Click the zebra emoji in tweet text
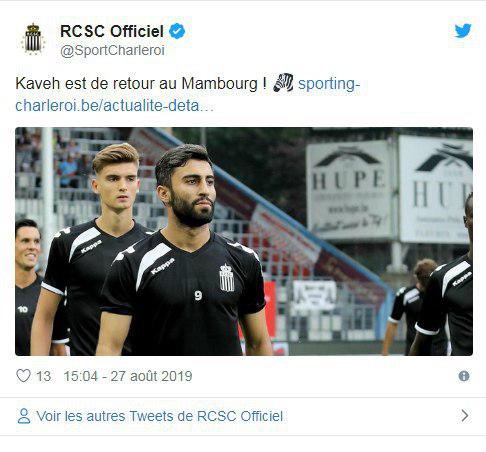Image resolution: width=486 pixels, height=452 pixels. click(283, 83)
